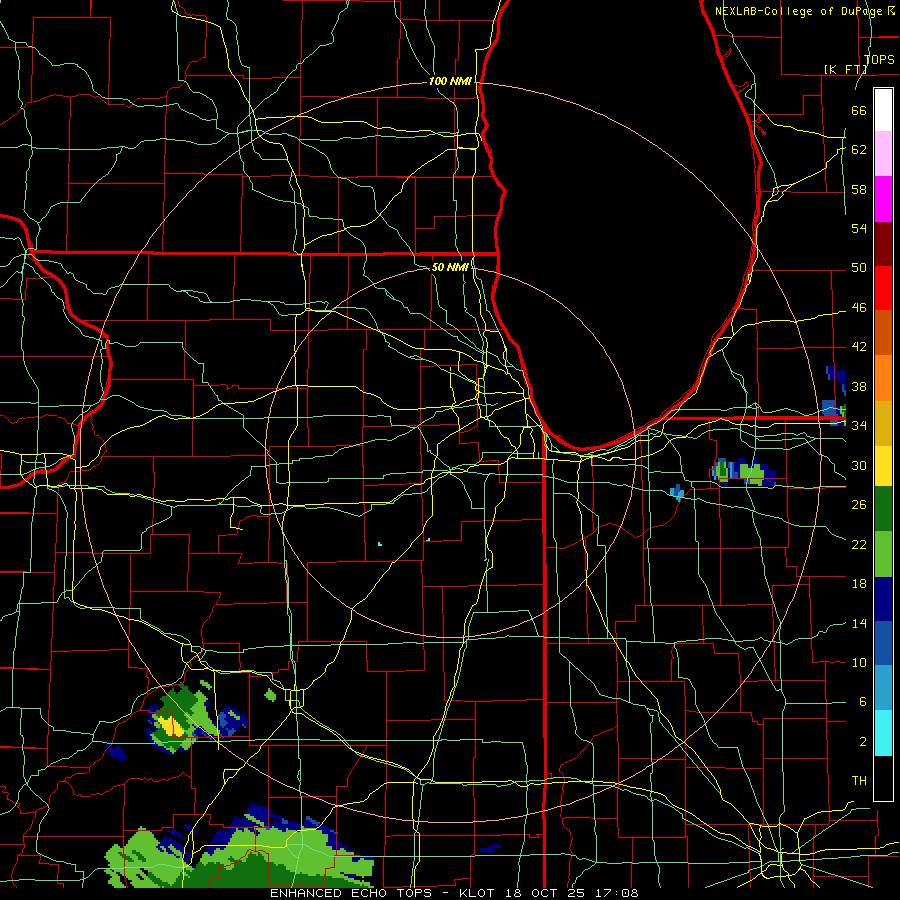Pick the dark red legend swatch
The image size is (900, 900).
coord(883,243)
